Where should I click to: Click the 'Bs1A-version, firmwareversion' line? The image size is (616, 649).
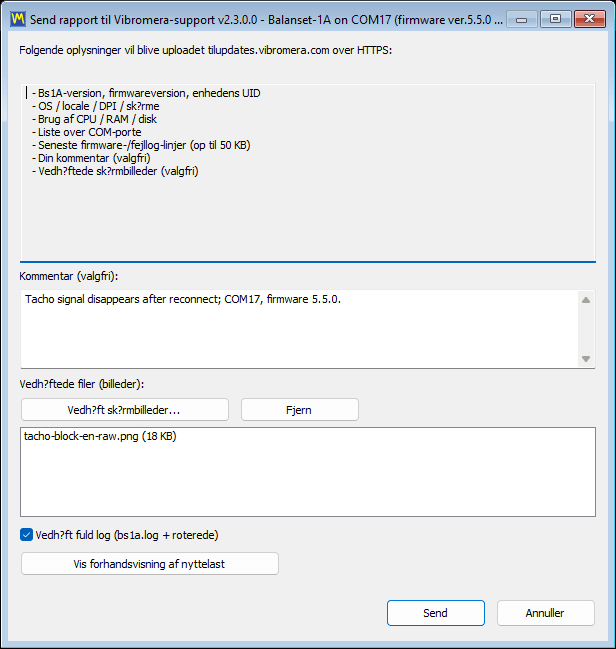pyautogui.click(x=146, y=93)
